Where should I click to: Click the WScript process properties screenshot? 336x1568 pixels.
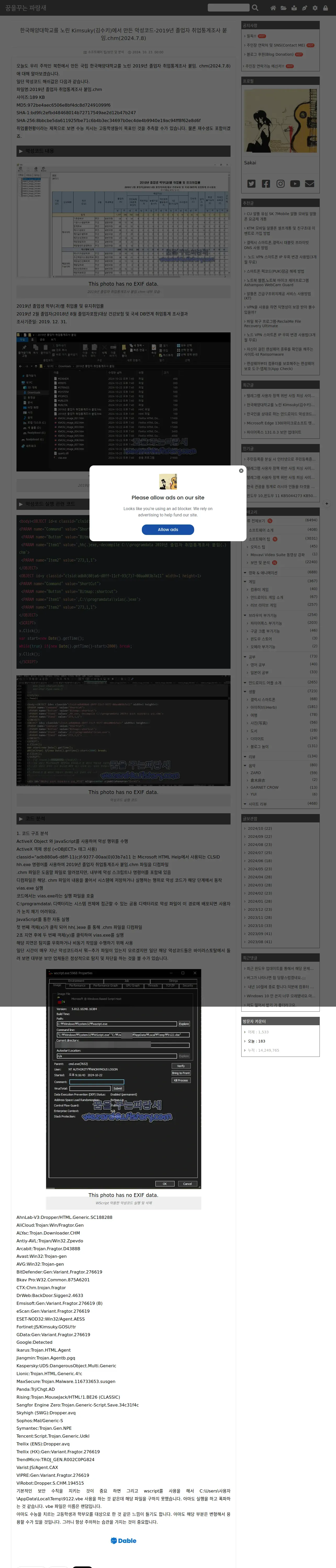(124, 1079)
